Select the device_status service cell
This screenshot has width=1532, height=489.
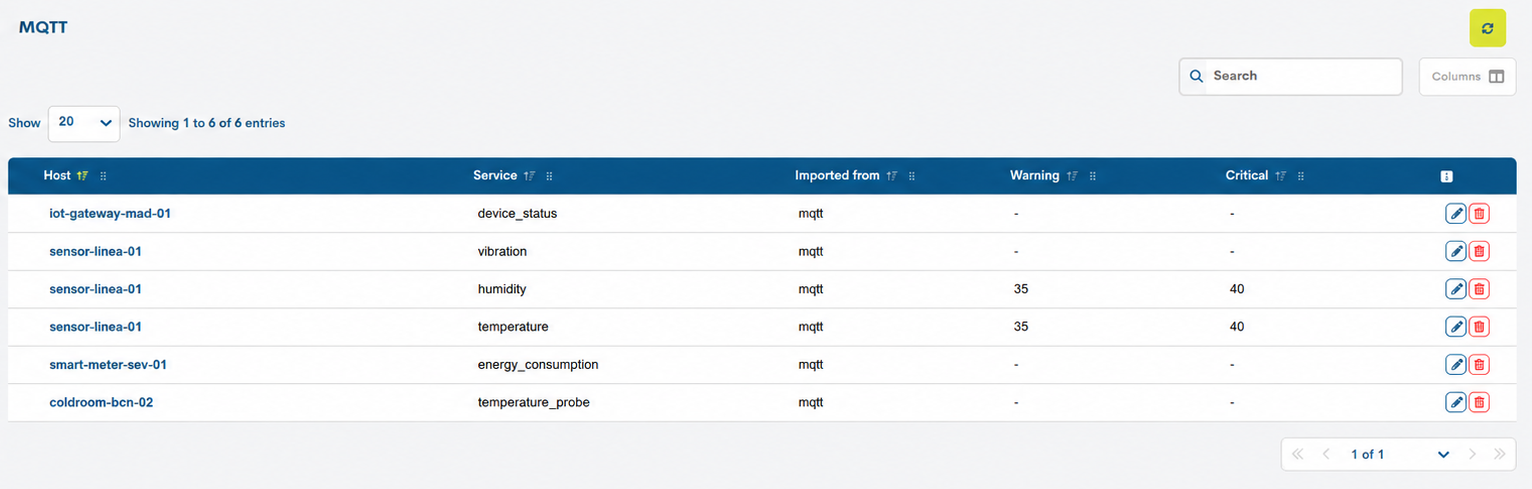[x=517, y=213]
